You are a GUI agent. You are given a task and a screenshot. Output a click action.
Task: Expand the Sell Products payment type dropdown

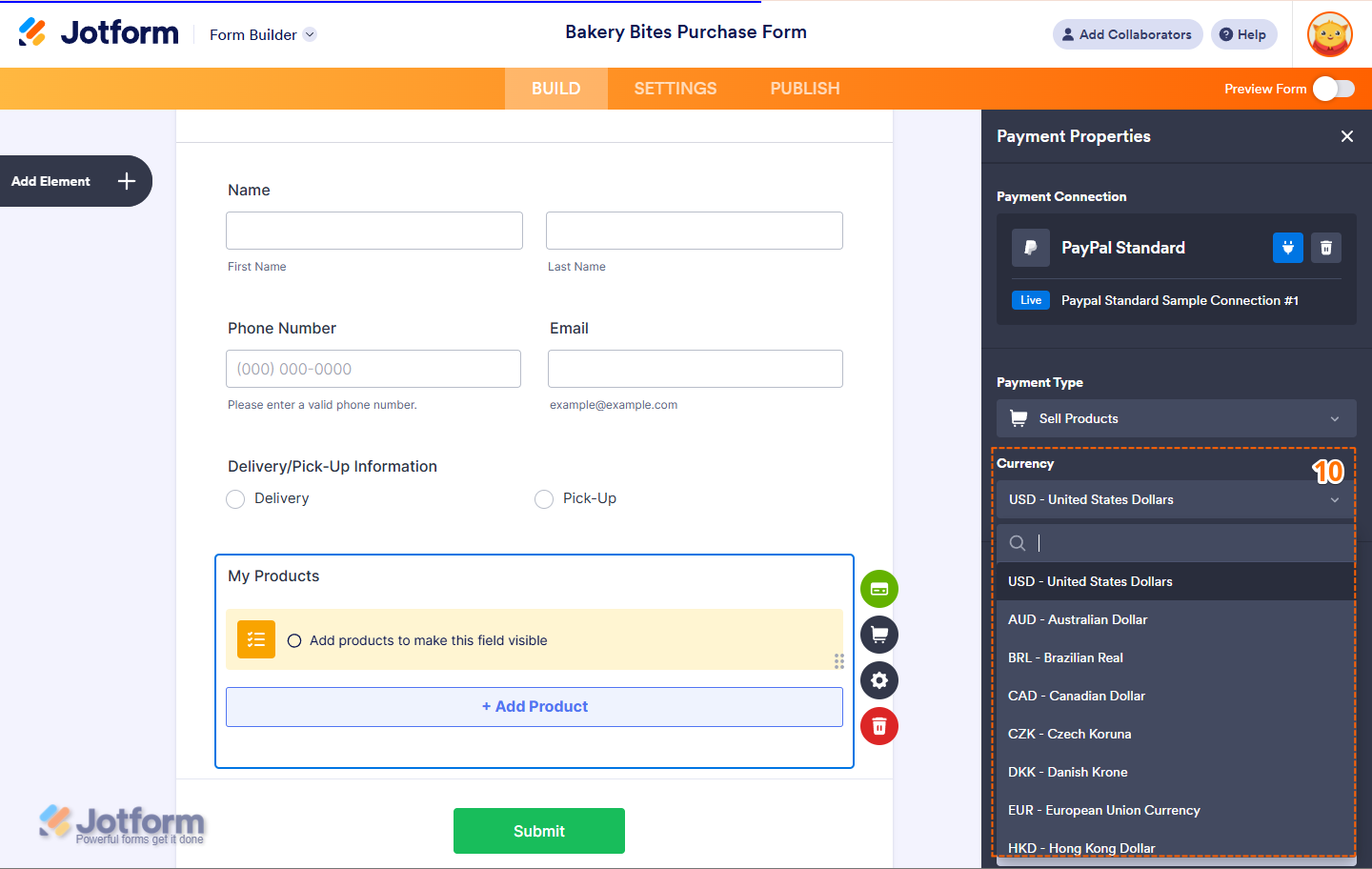pos(1177,418)
